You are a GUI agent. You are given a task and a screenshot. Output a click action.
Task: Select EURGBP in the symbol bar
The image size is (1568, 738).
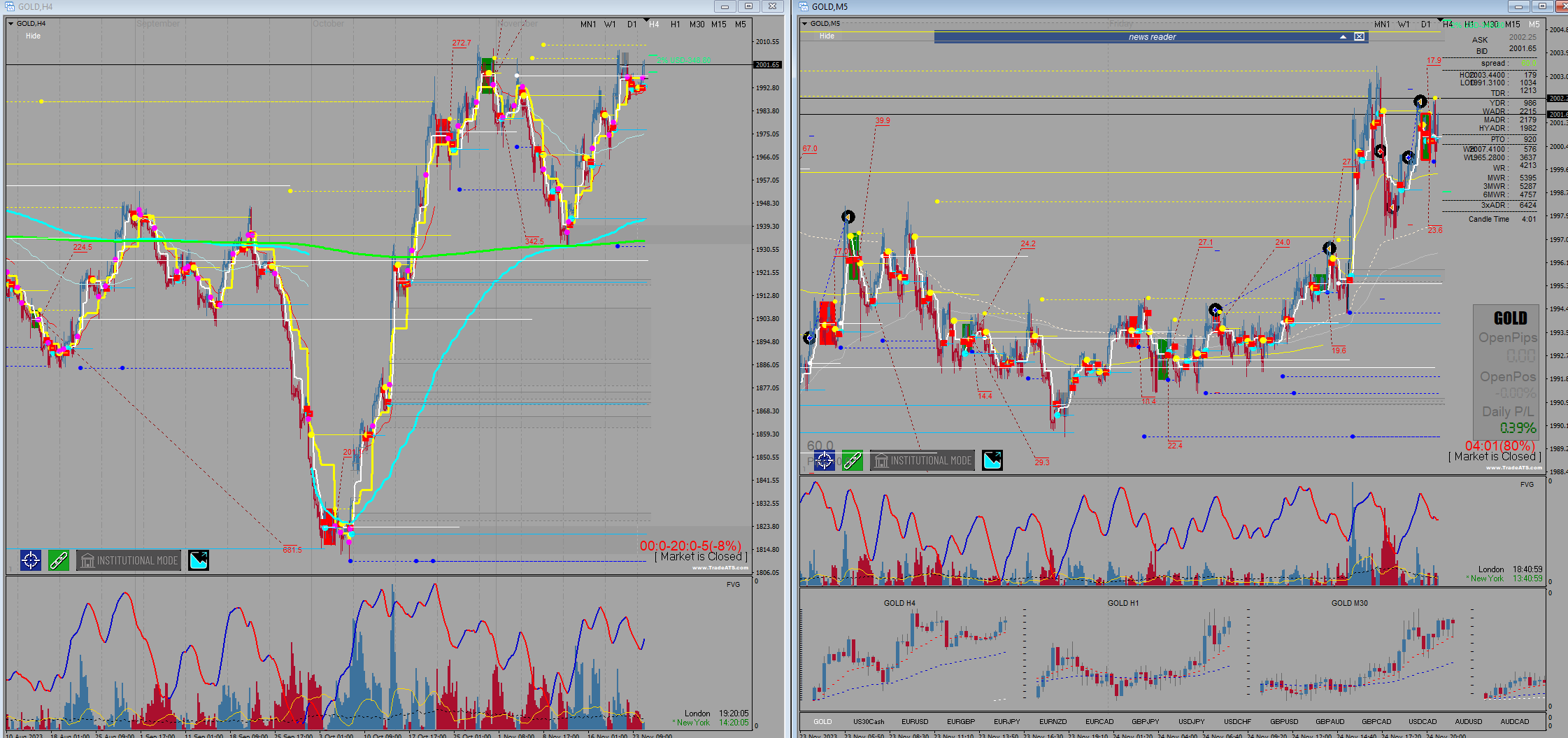tap(961, 722)
